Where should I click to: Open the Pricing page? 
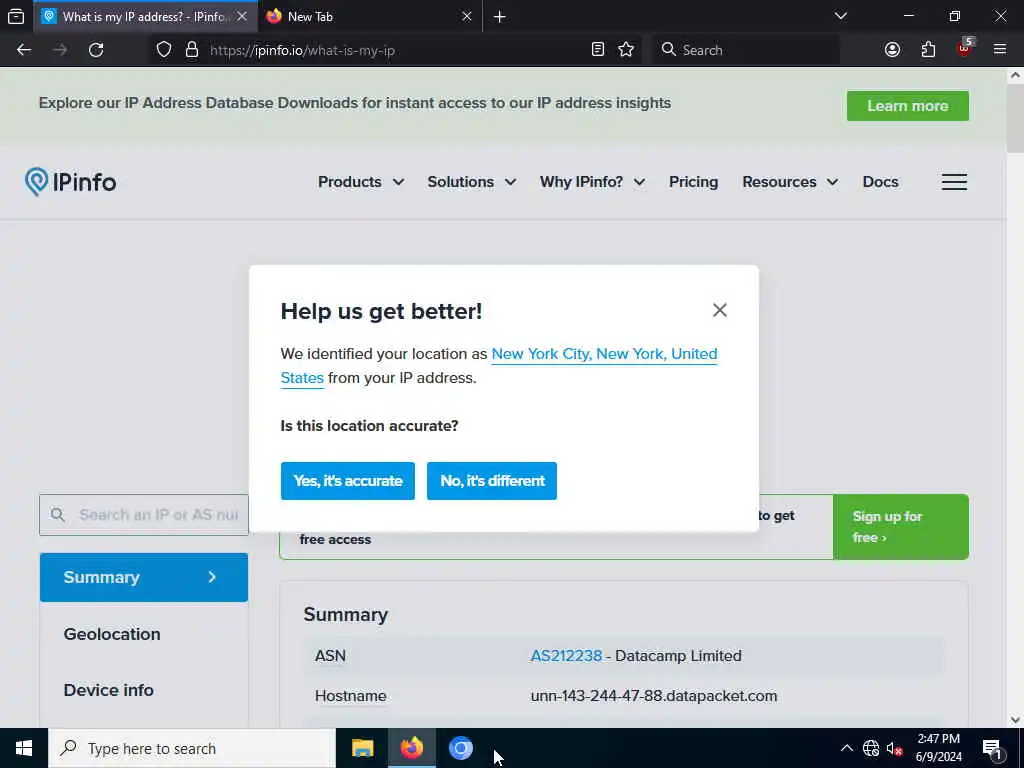[694, 182]
